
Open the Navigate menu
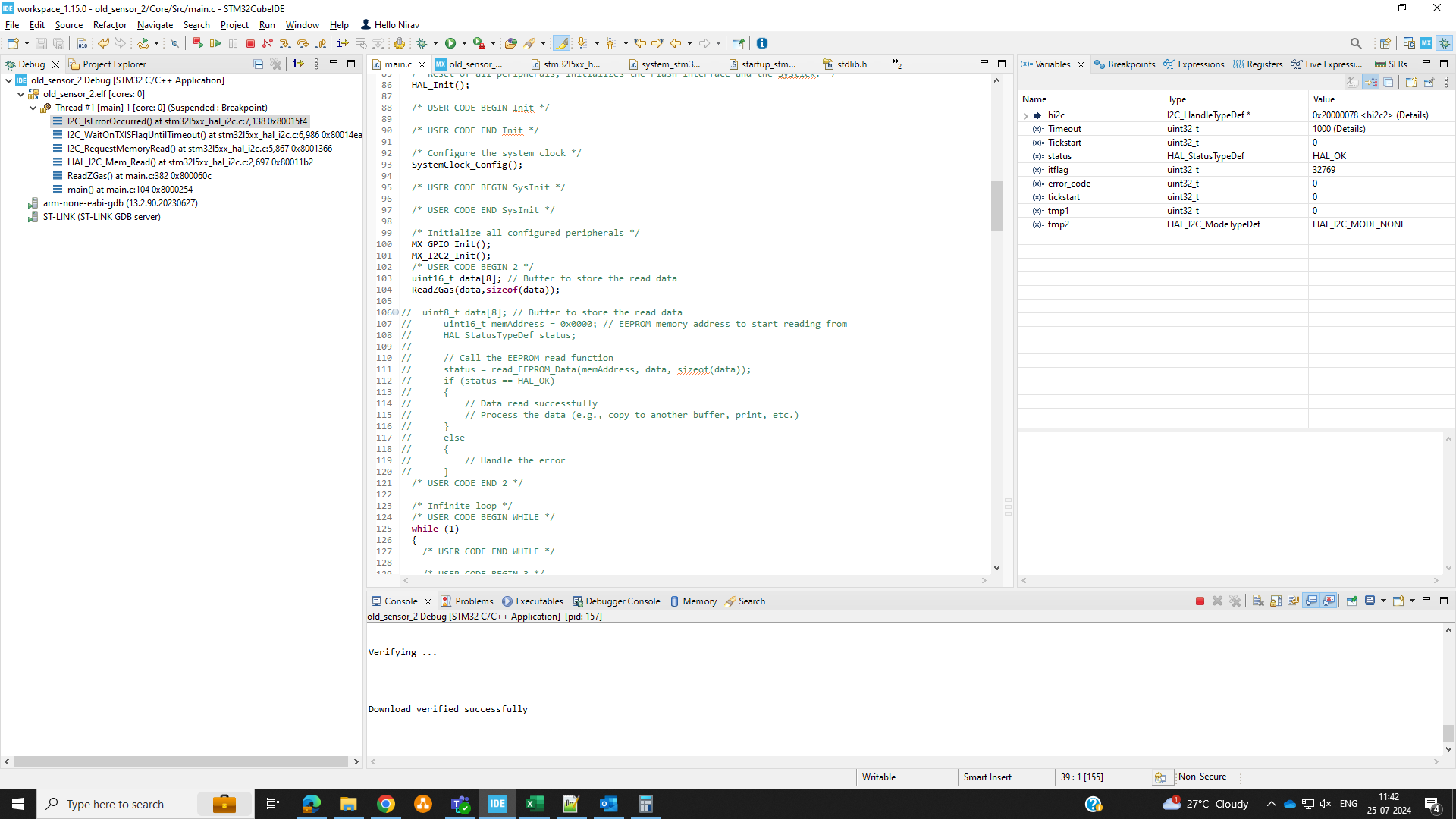pyautogui.click(x=155, y=25)
